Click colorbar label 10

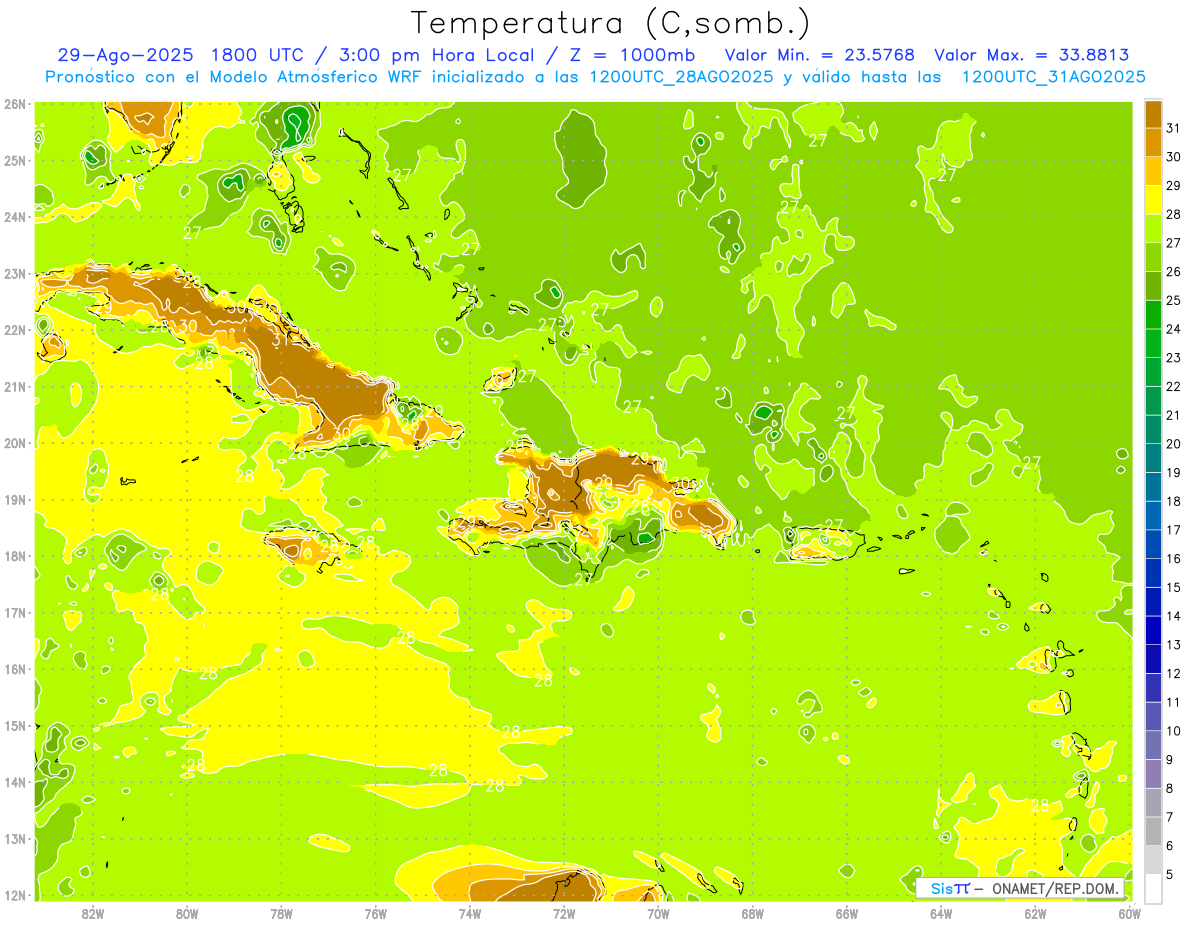1174,730
